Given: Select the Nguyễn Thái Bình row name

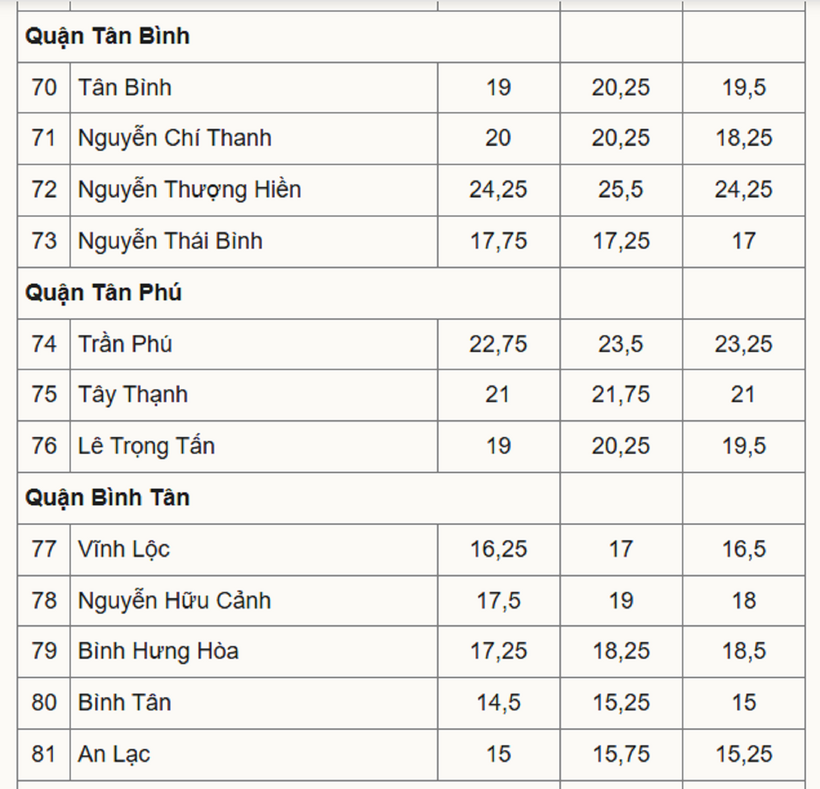Looking at the screenshot, I should (x=170, y=241).
